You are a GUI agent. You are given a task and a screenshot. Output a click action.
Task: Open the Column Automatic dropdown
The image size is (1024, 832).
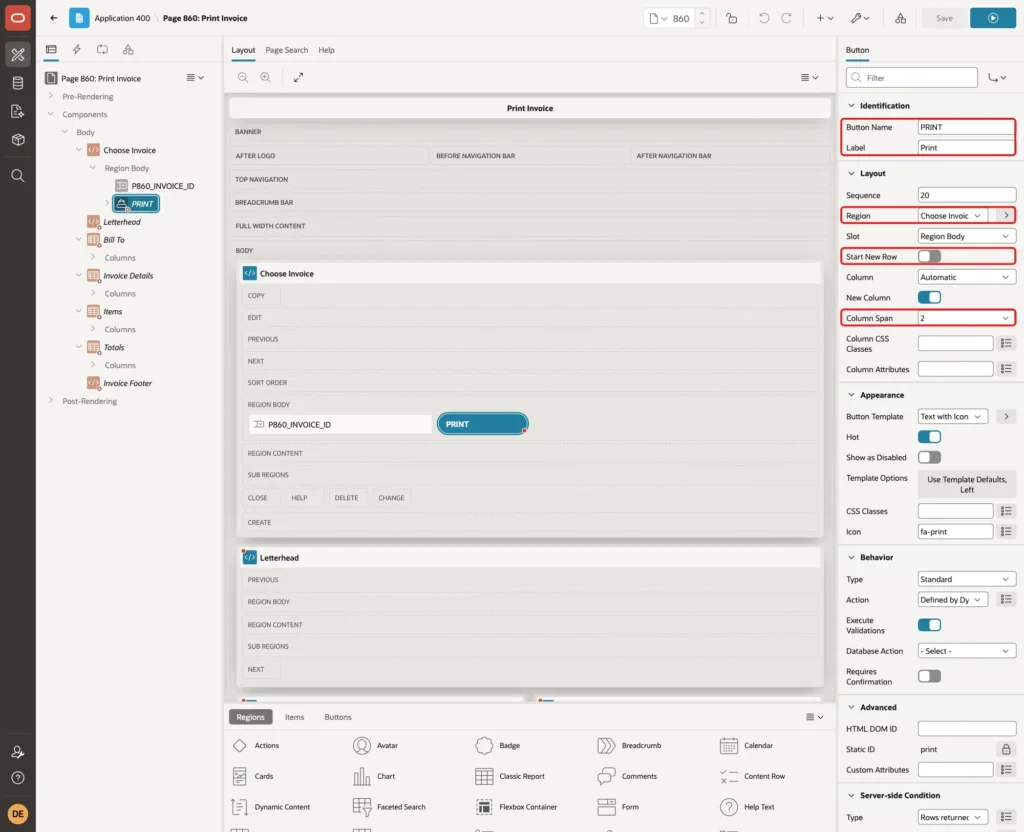966,277
